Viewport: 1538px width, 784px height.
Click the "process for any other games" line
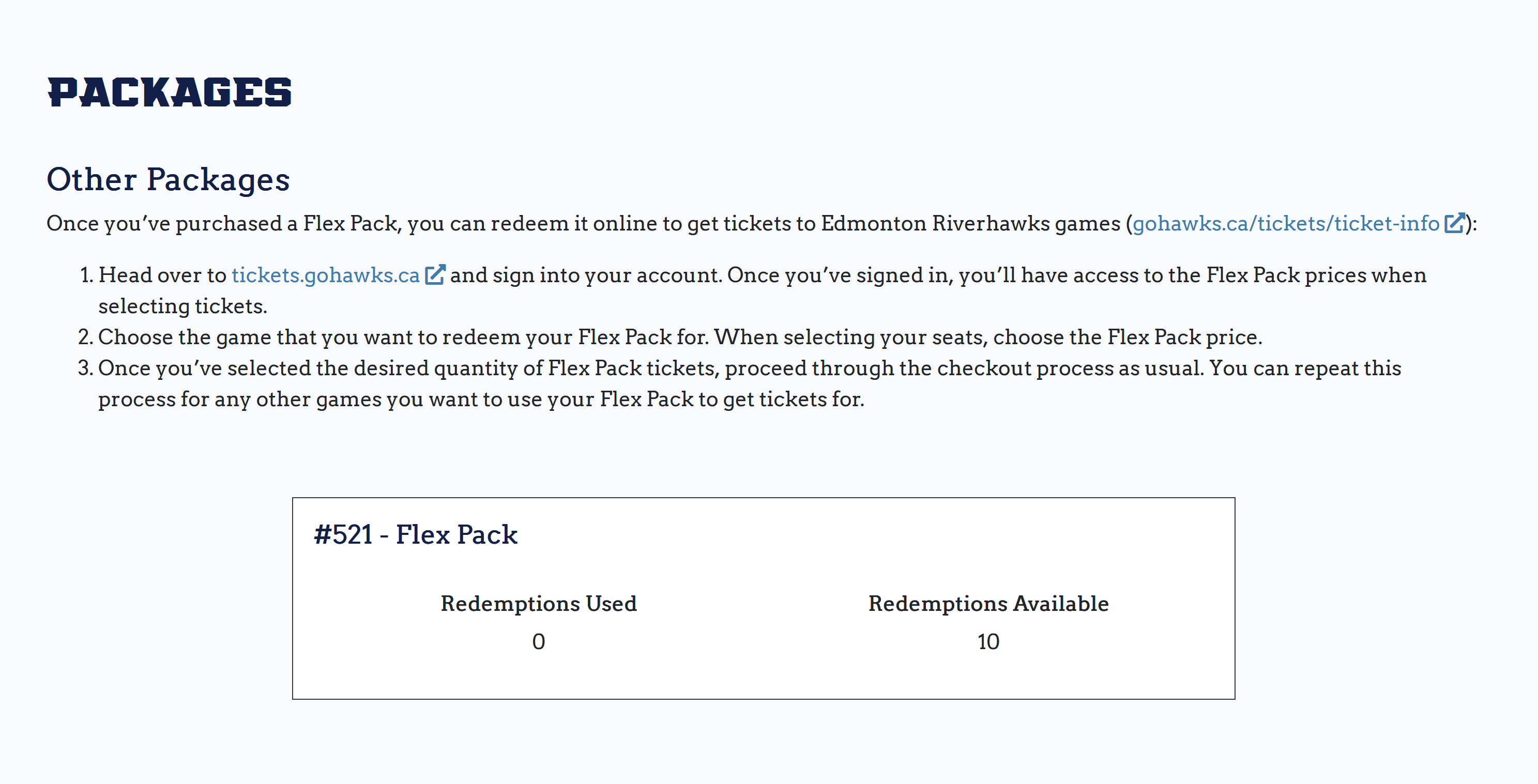pyautogui.click(x=481, y=400)
